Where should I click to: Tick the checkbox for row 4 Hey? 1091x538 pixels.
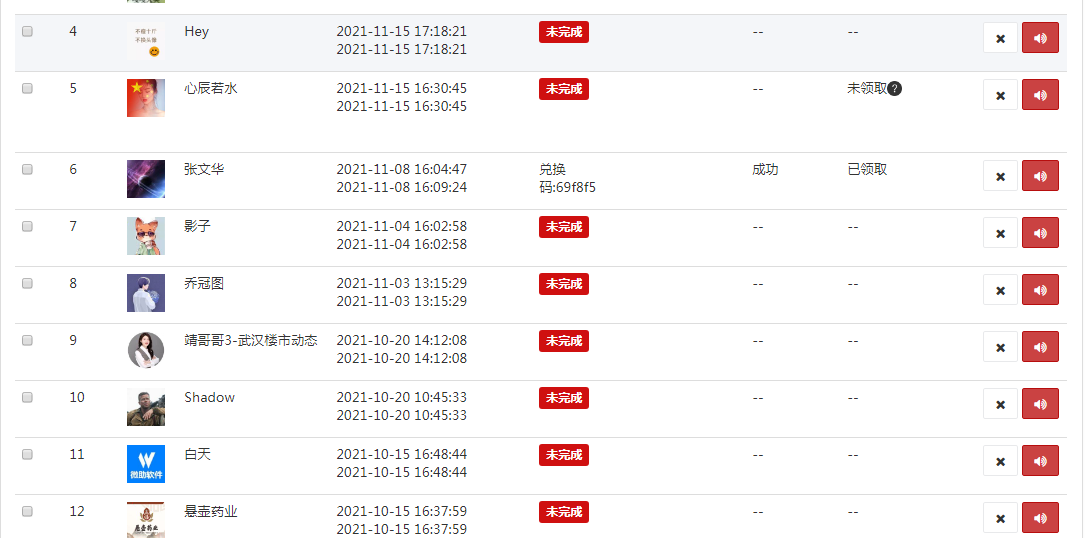click(27, 31)
